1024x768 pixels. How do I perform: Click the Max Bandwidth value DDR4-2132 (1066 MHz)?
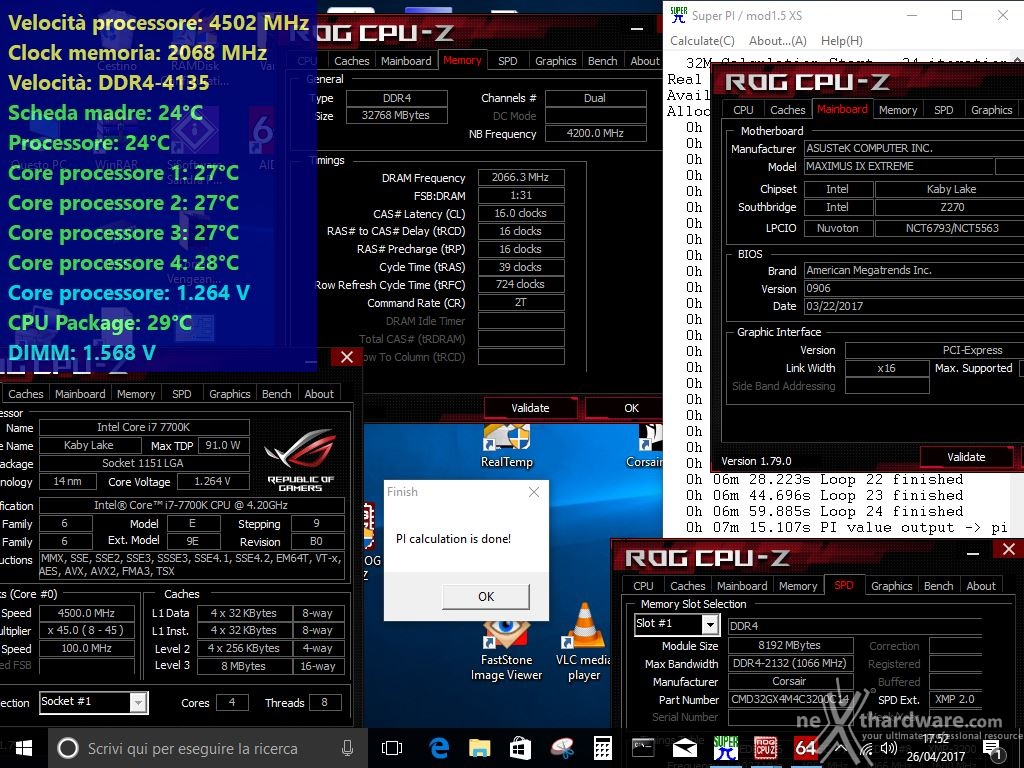click(790, 664)
